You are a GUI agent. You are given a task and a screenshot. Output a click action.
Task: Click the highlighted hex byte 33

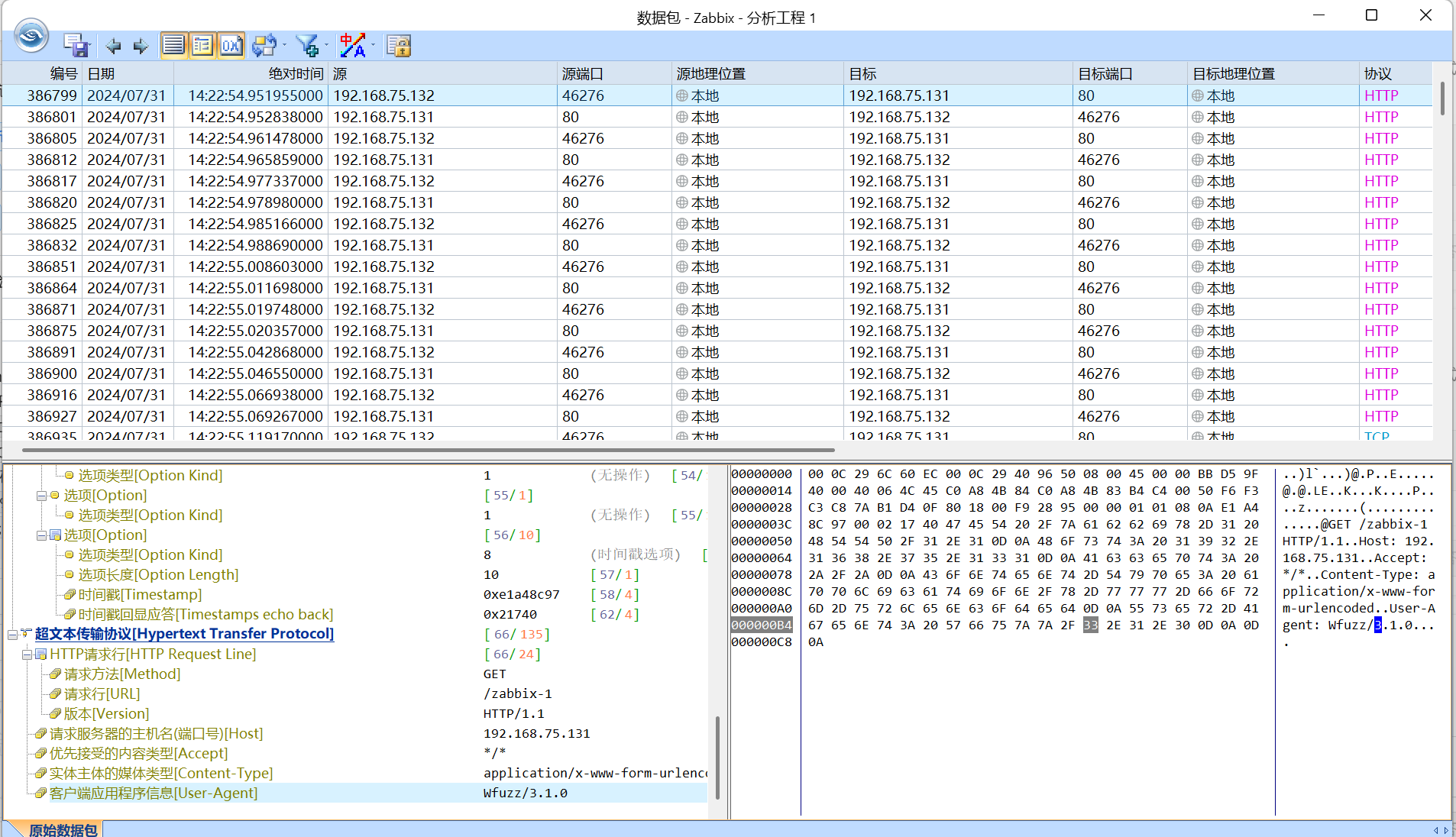pyautogui.click(x=1091, y=625)
